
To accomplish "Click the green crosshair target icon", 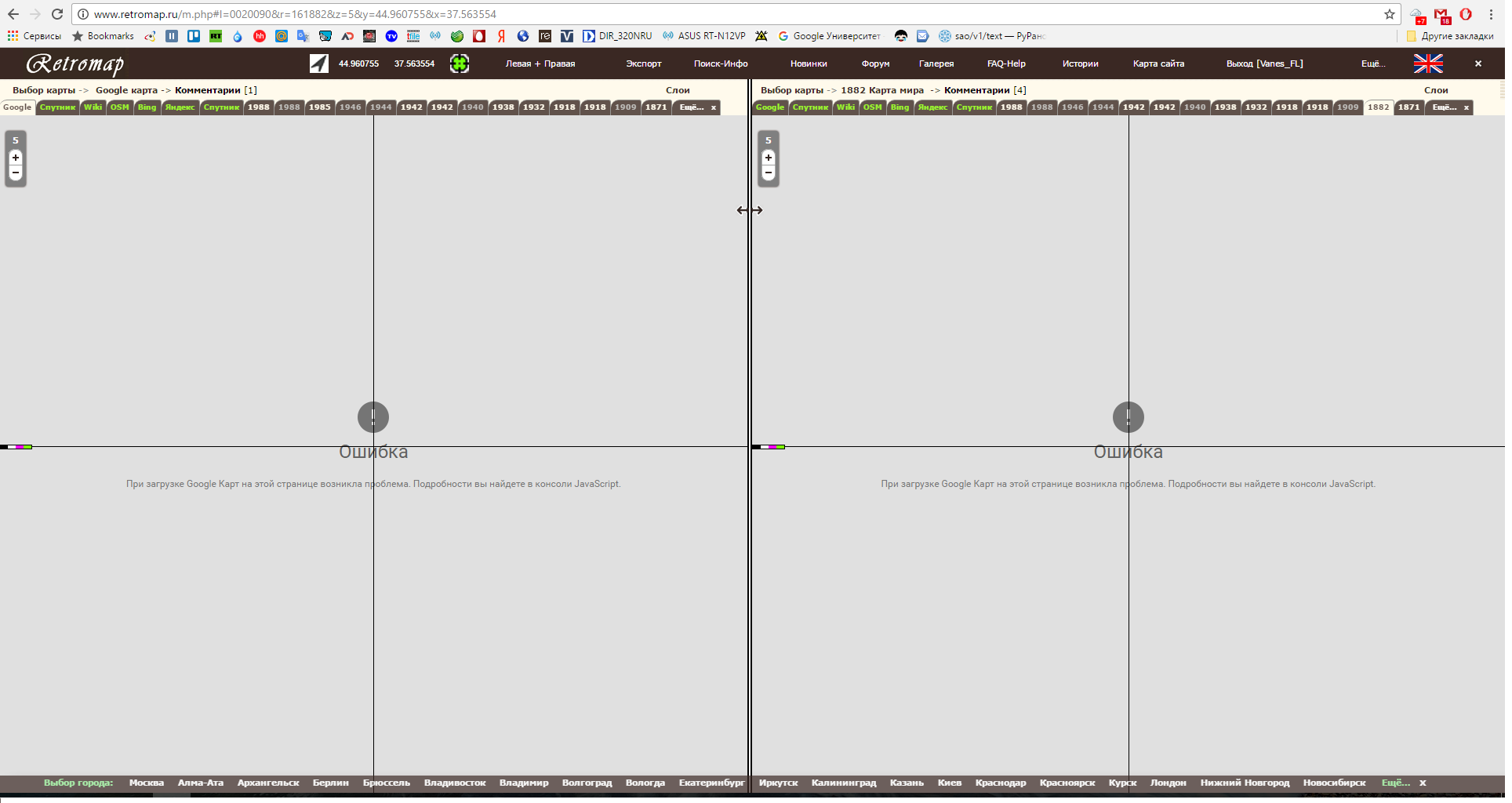I will 460,64.
